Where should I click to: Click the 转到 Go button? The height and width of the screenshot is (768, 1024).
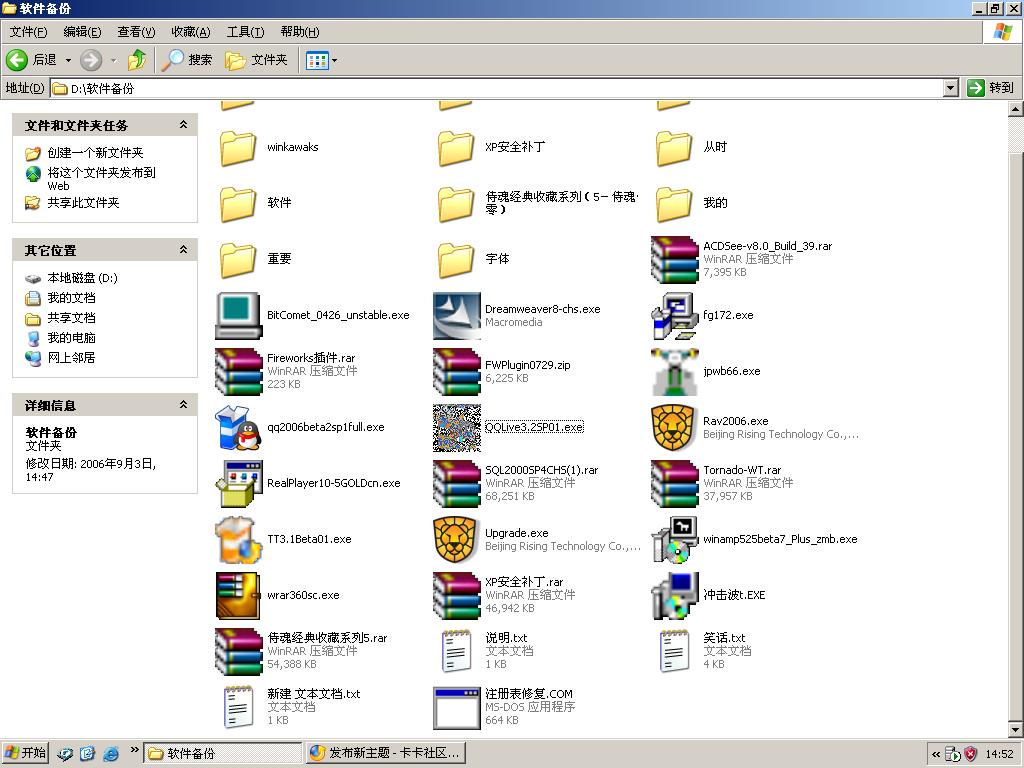pyautogui.click(x=991, y=88)
